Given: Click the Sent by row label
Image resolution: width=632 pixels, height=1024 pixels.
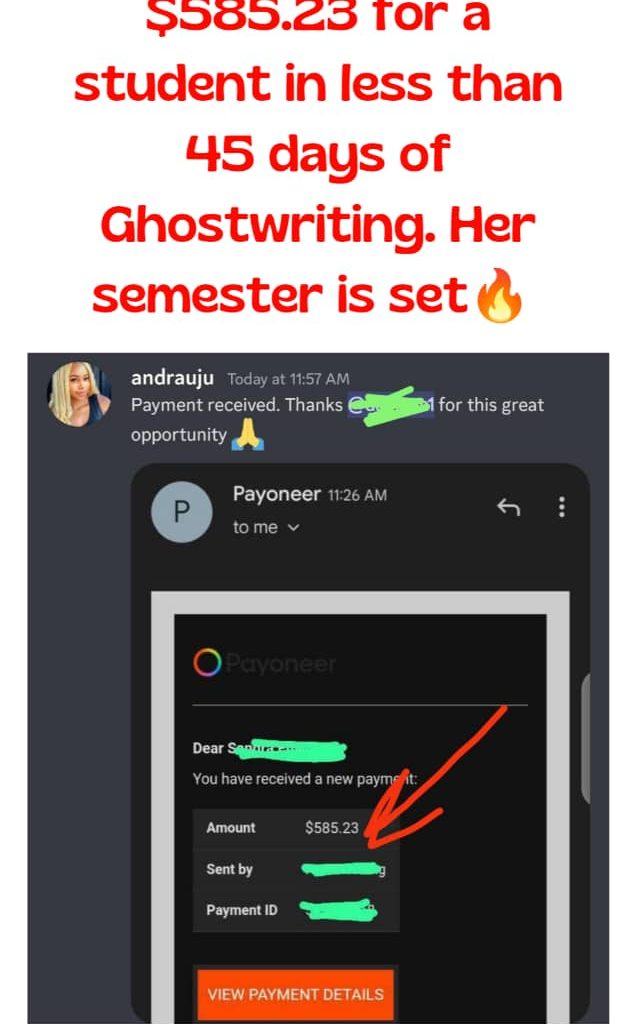Looking at the screenshot, I should click(229, 869).
